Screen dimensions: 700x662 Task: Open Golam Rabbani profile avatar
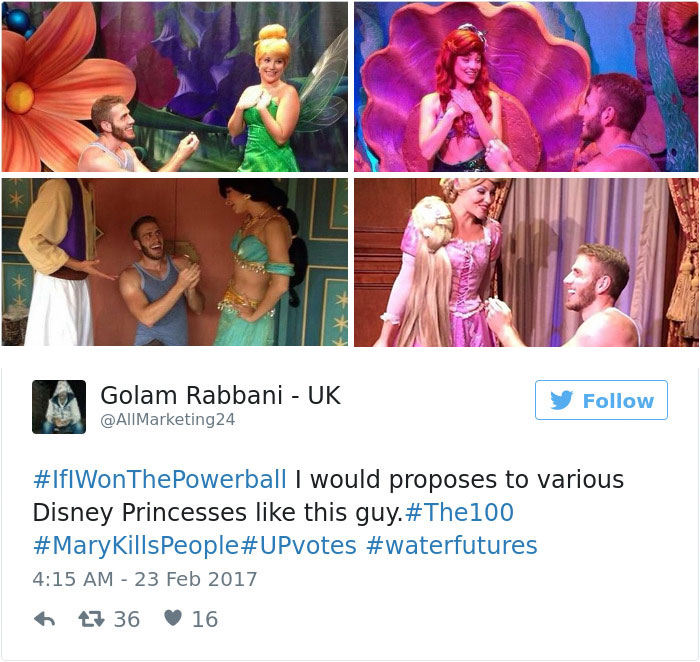pos(59,407)
